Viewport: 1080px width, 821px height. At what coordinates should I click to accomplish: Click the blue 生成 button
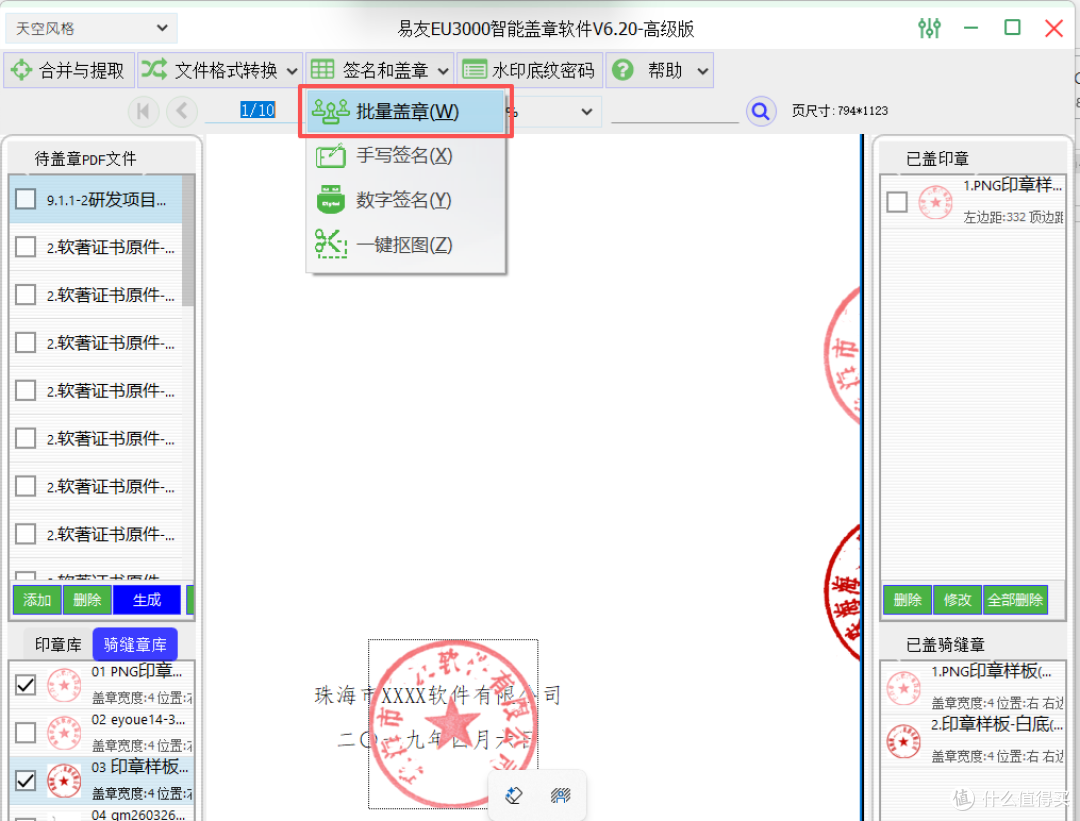click(x=147, y=600)
